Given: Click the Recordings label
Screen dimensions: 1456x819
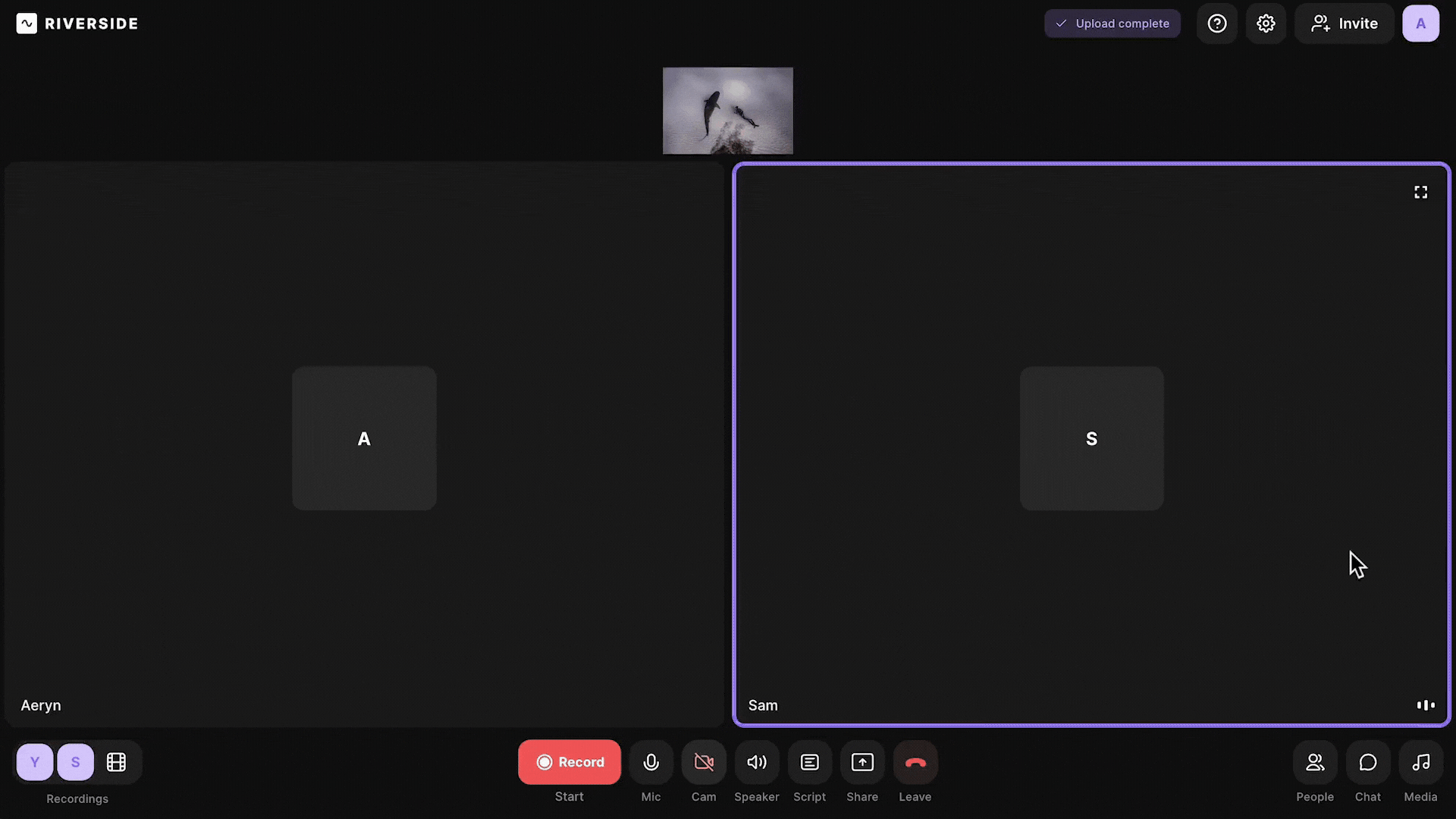Looking at the screenshot, I should (x=77, y=799).
